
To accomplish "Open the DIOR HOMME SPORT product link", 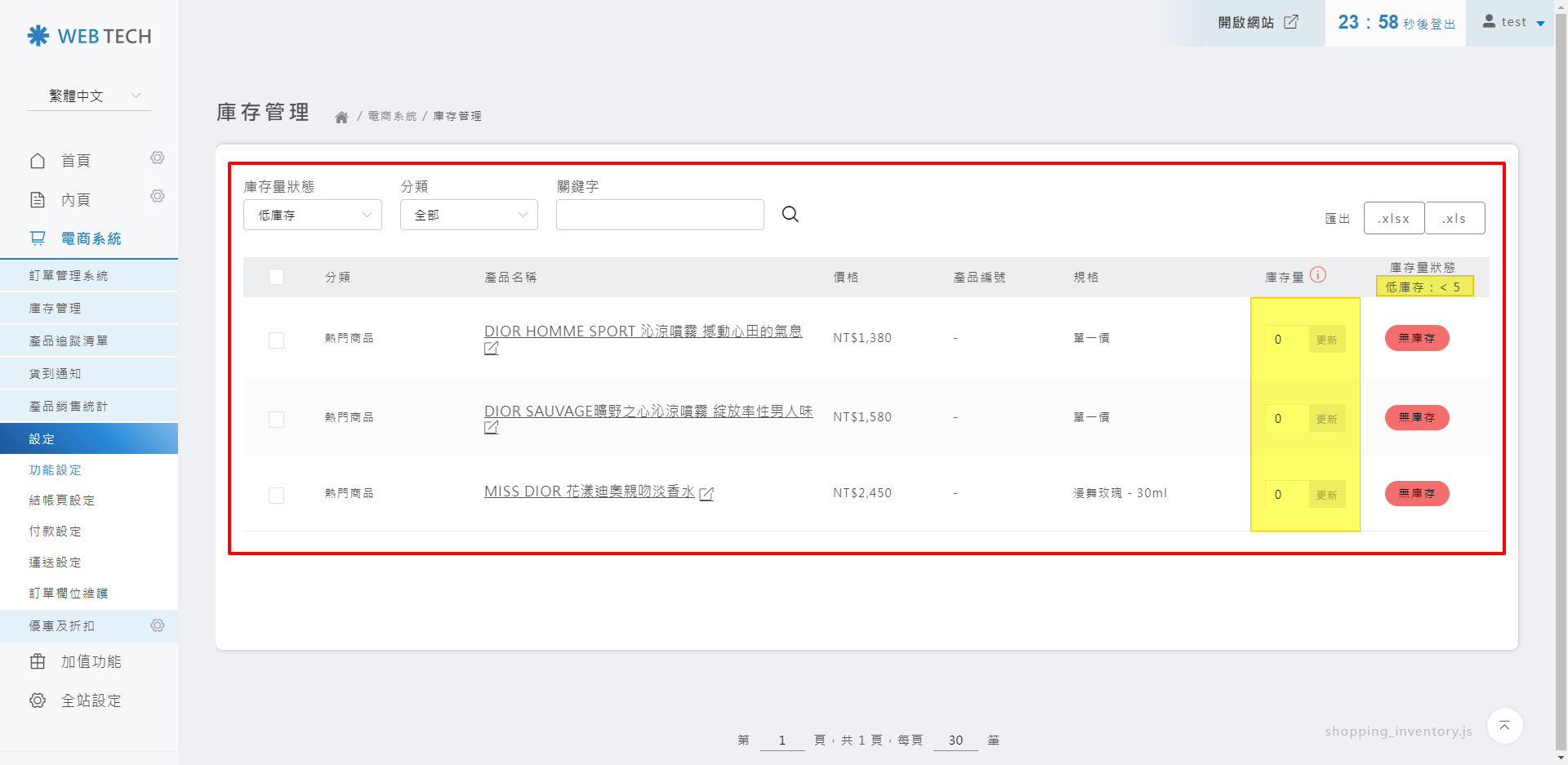I will point(643,331).
